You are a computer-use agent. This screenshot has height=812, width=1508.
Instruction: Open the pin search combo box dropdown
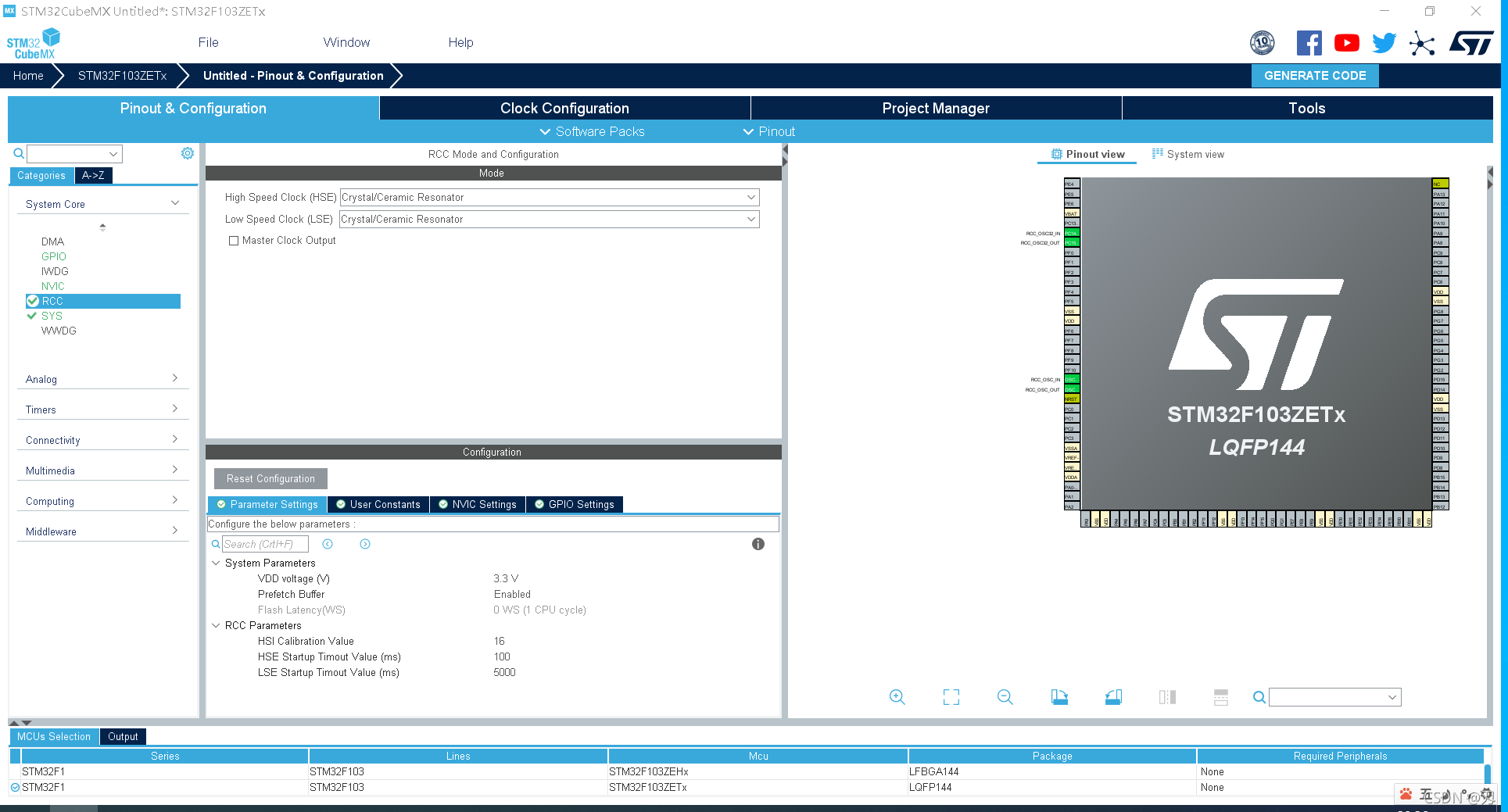(1392, 697)
